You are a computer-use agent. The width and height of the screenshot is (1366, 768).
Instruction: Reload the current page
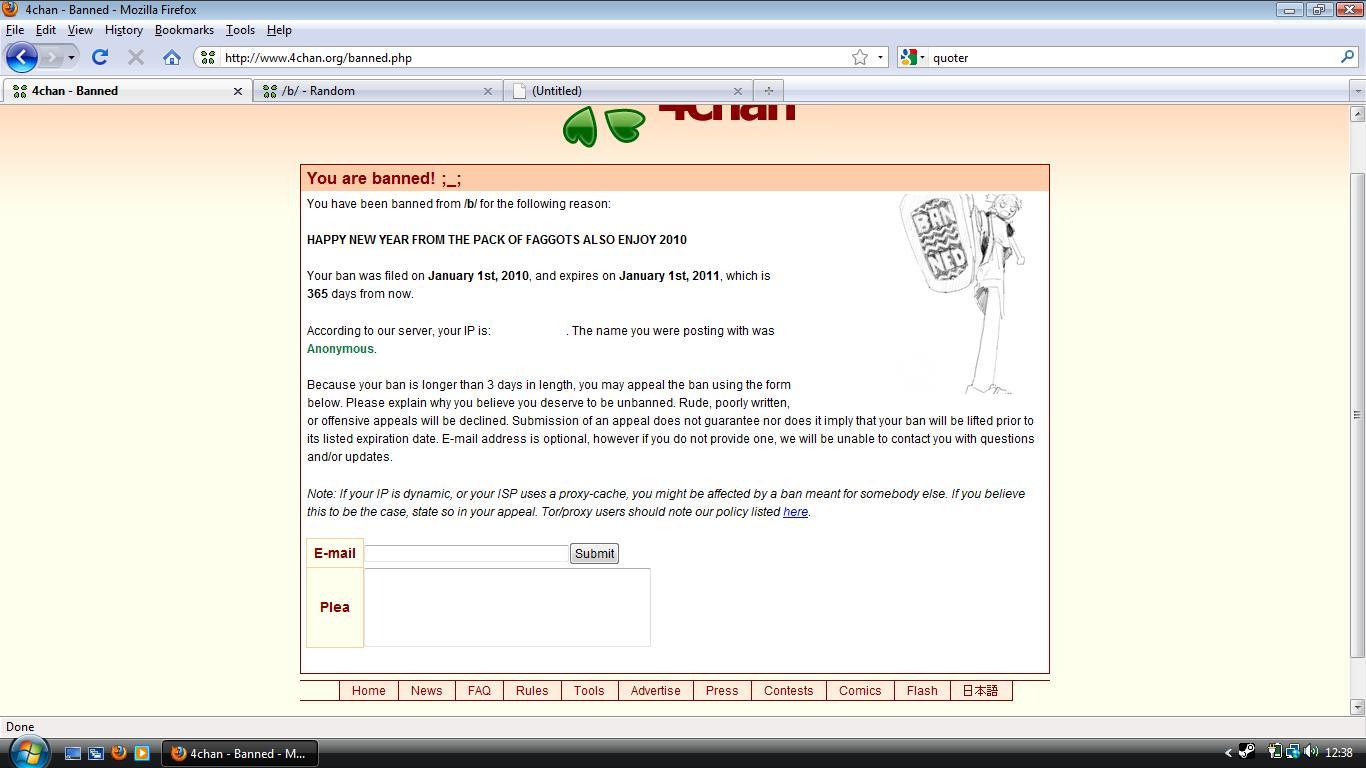(x=99, y=57)
